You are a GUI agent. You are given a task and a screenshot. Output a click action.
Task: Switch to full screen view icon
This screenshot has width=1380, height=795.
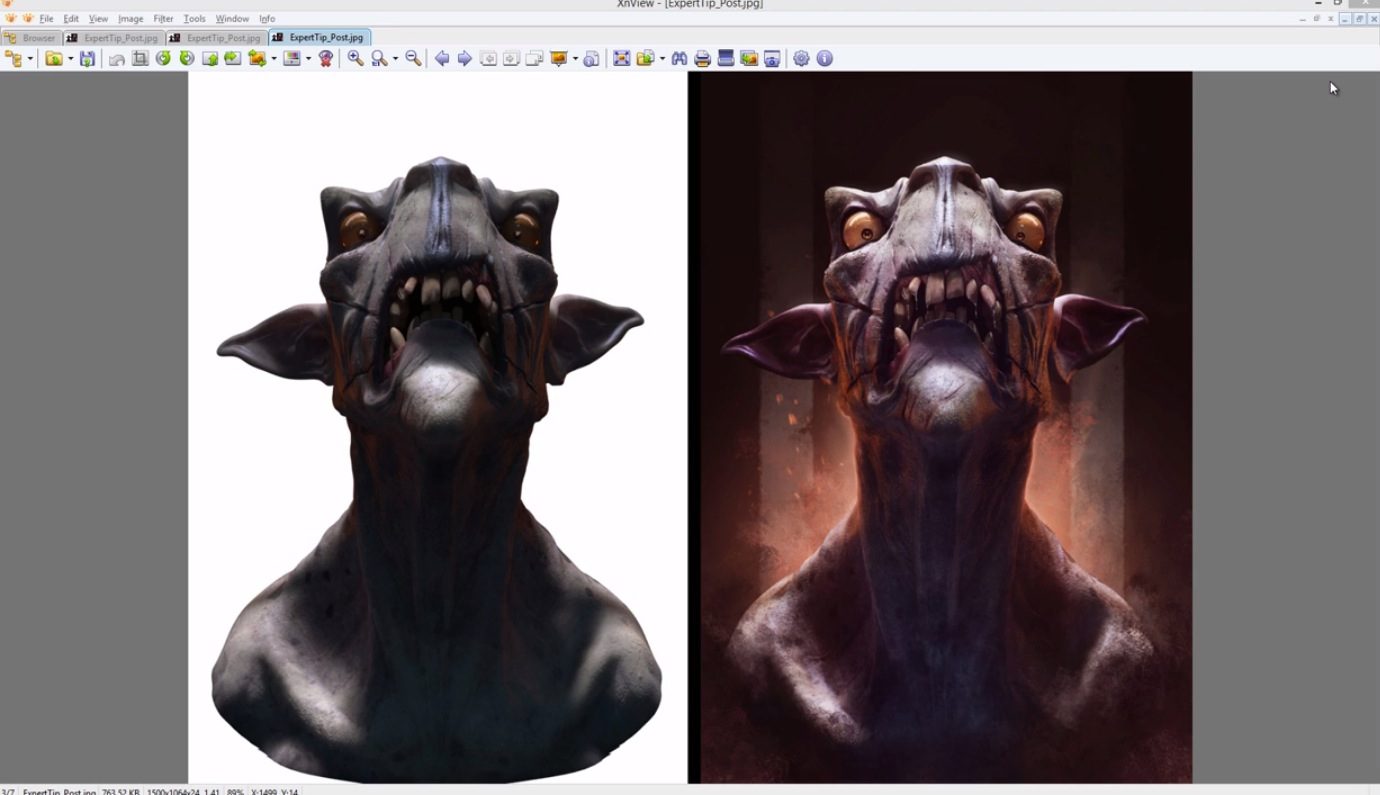(621, 58)
